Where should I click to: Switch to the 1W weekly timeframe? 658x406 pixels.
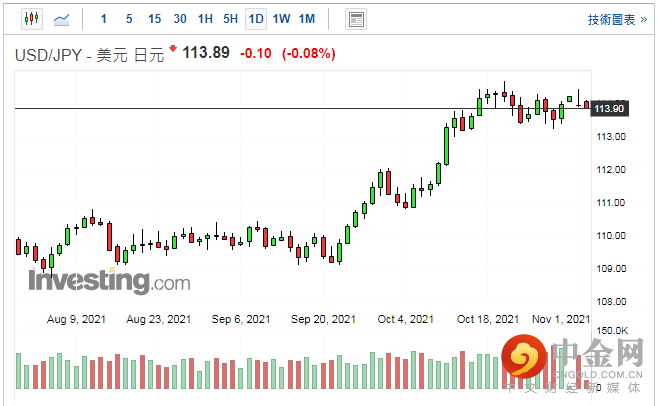coord(282,19)
